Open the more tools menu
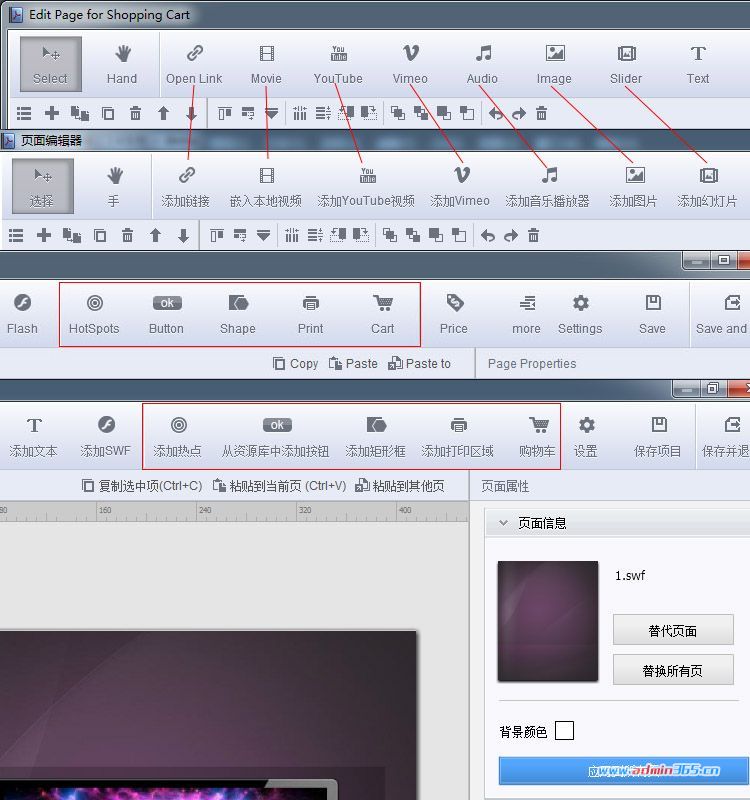 527,314
